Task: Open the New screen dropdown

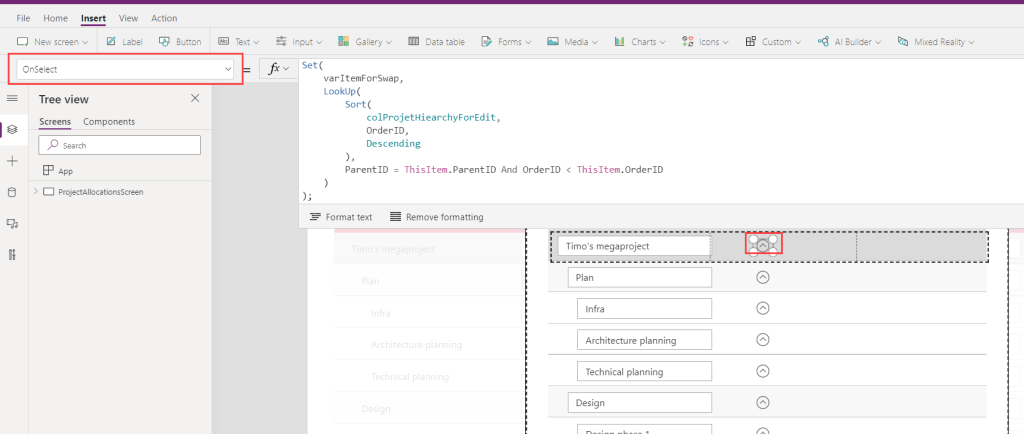Action: click(54, 42)
